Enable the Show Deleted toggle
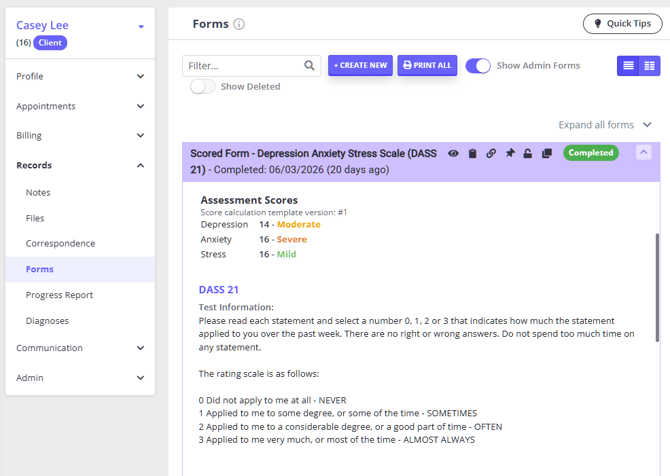This screenshot has width=670, height=476. point(203,87)
